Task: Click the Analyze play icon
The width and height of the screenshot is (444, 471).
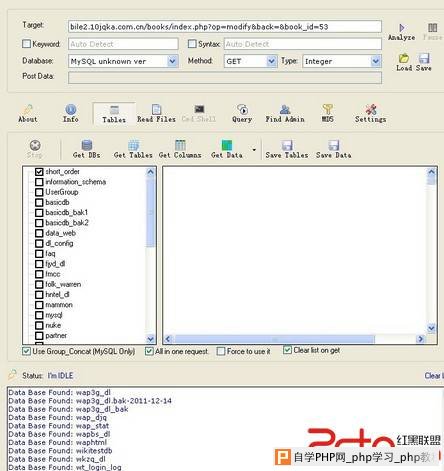Action: pos(402,28)
